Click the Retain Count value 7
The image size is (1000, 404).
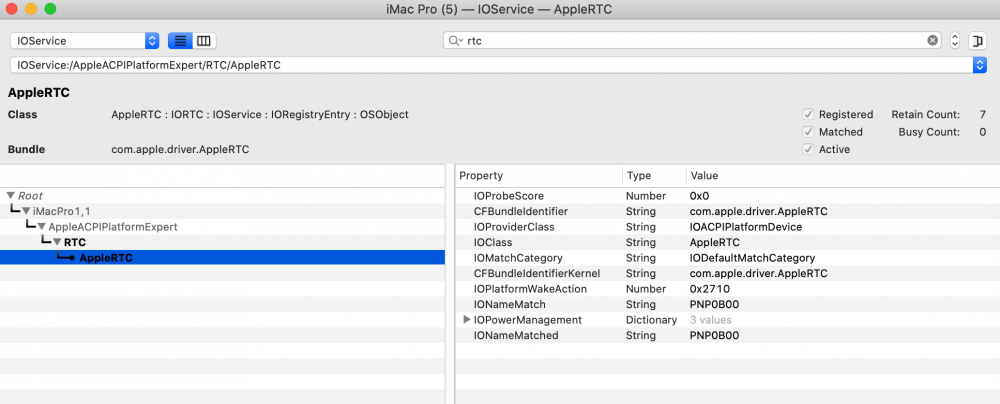point(983,115)
